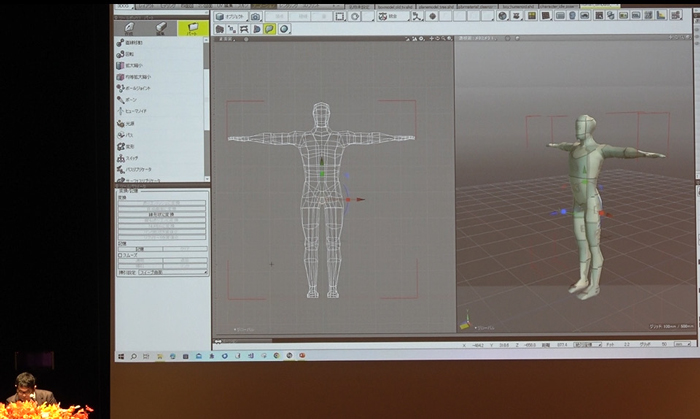Click the yellow highlighted icon in second toolbar row
Screen dimensions: 700x419
[270, 29]
